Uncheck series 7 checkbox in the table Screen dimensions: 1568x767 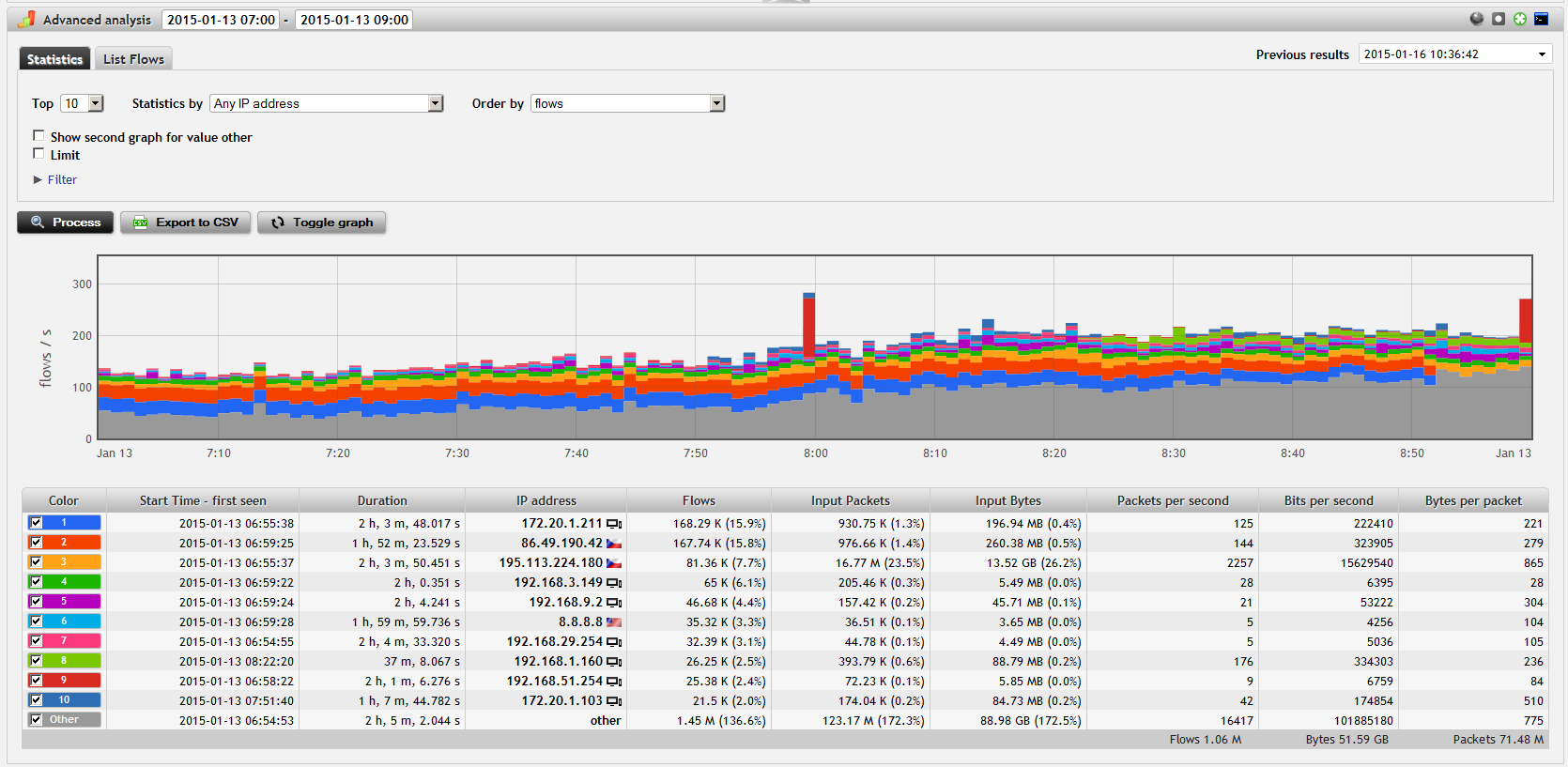tap(36, 640)
